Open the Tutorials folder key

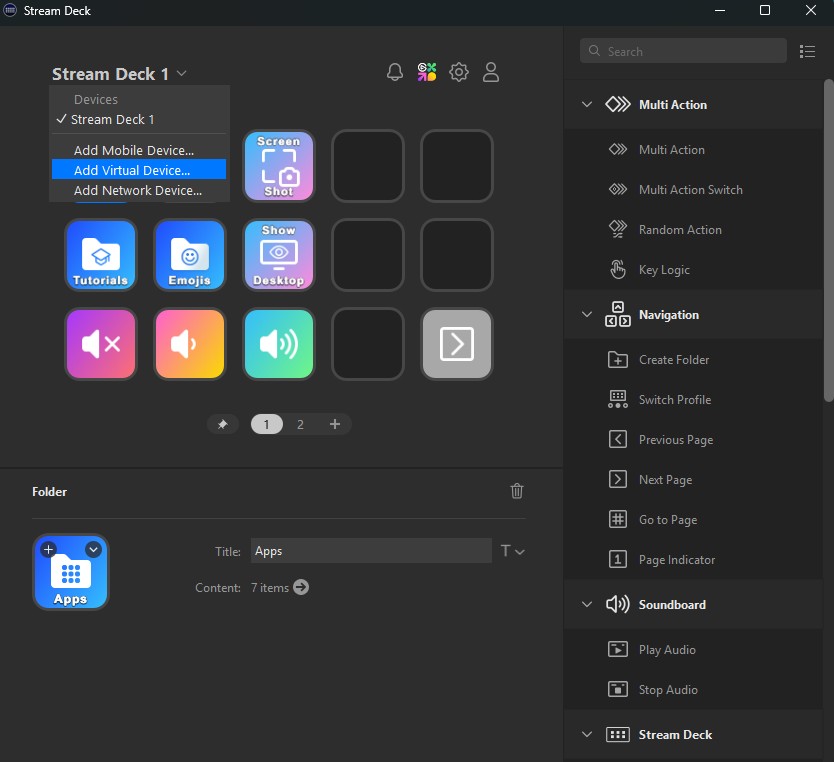100,255
